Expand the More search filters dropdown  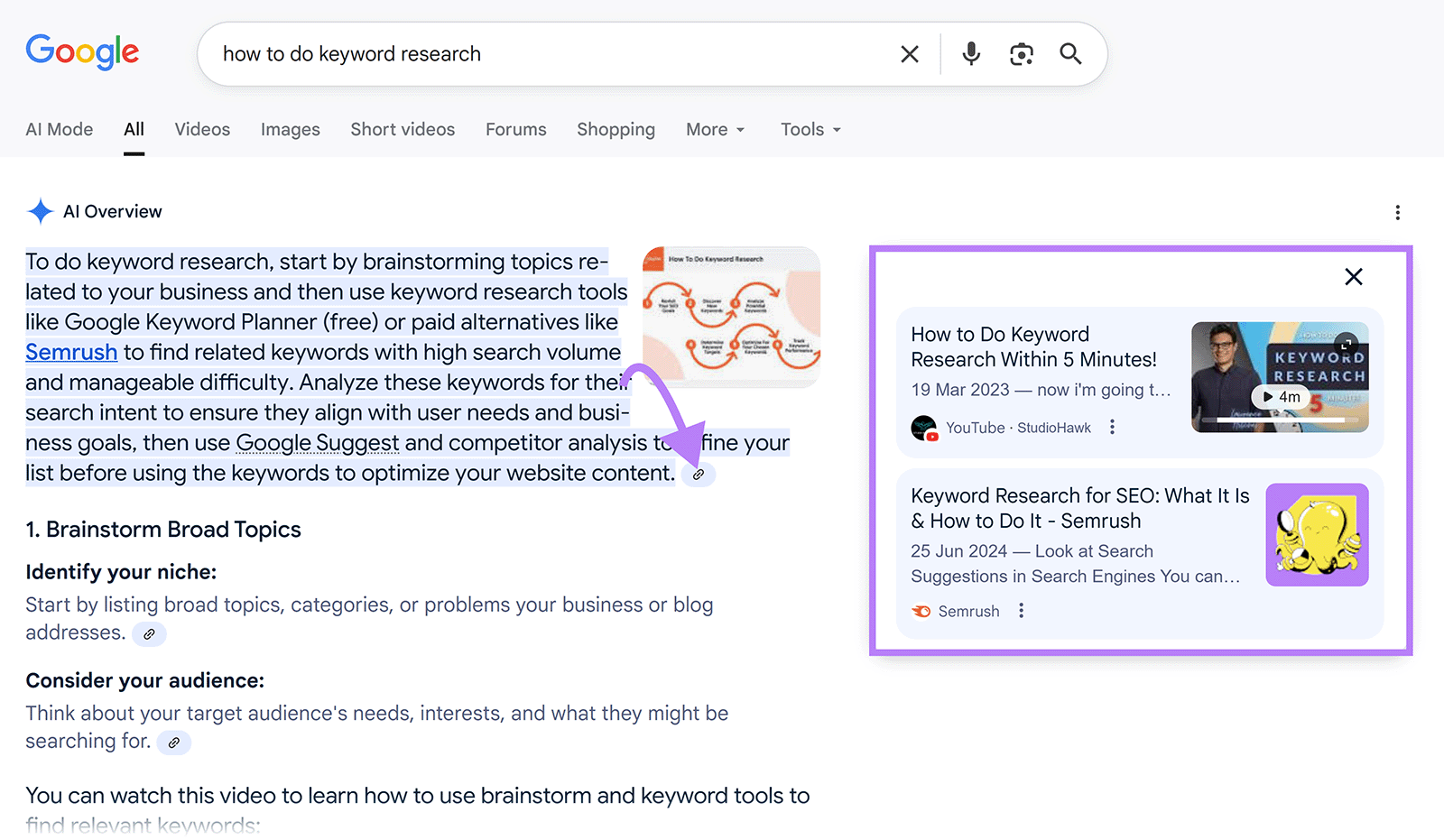click(714, 129)
